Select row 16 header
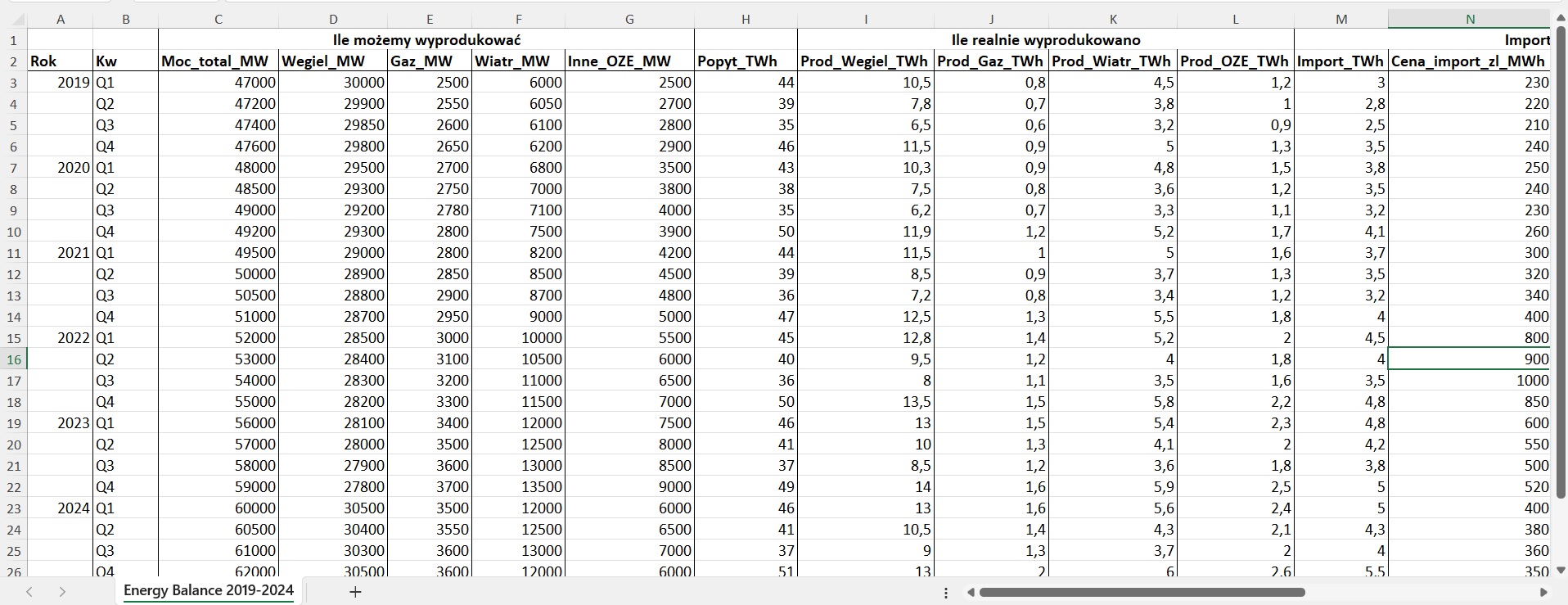Image resolution: width=1568 pixels, height=605 pixels. (14, 359)
